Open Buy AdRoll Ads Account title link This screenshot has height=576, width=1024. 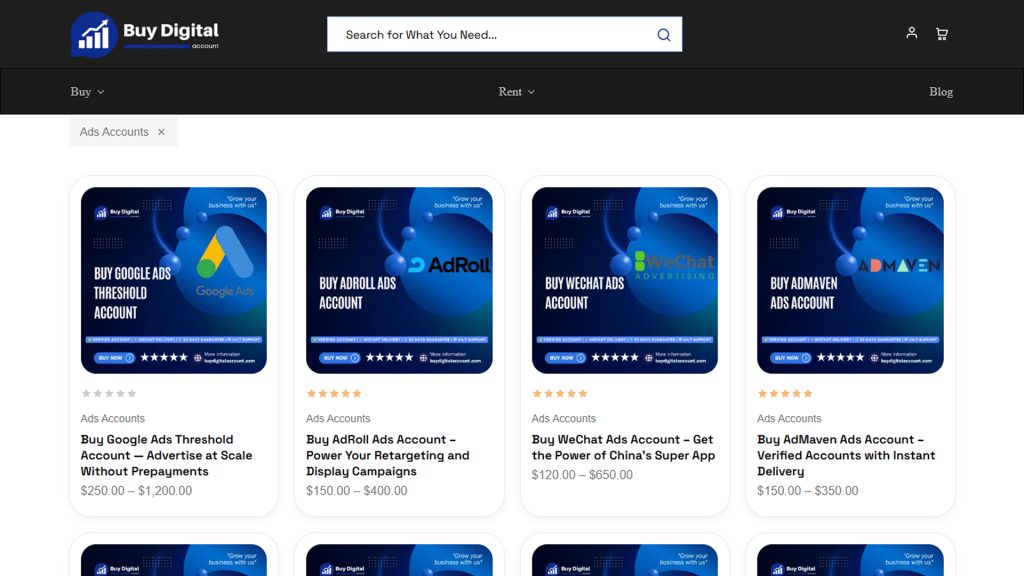[x=388, y=455]
